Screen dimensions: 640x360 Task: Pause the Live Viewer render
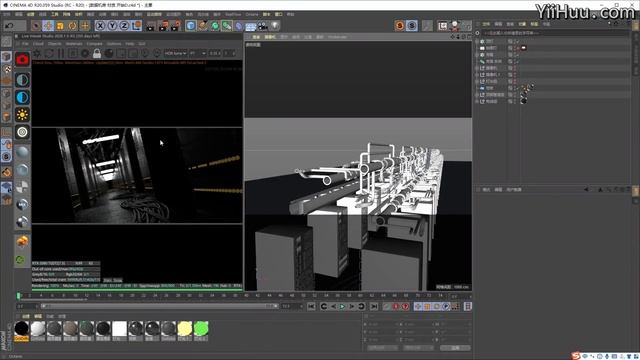61,53
